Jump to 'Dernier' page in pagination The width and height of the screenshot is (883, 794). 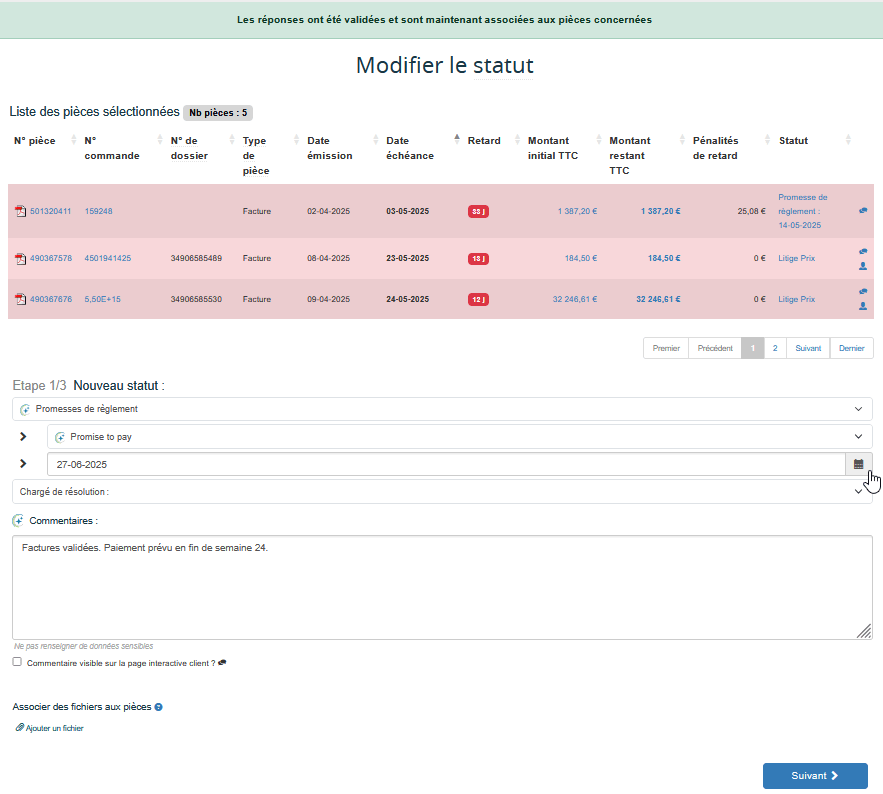pos(852,348)
